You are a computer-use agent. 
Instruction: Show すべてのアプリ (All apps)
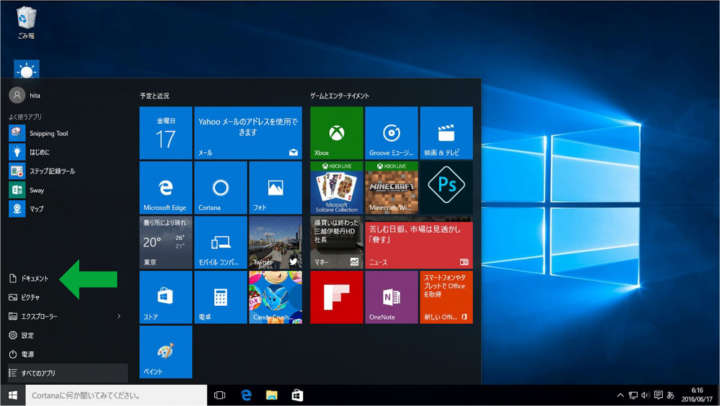tap(68, 373)
